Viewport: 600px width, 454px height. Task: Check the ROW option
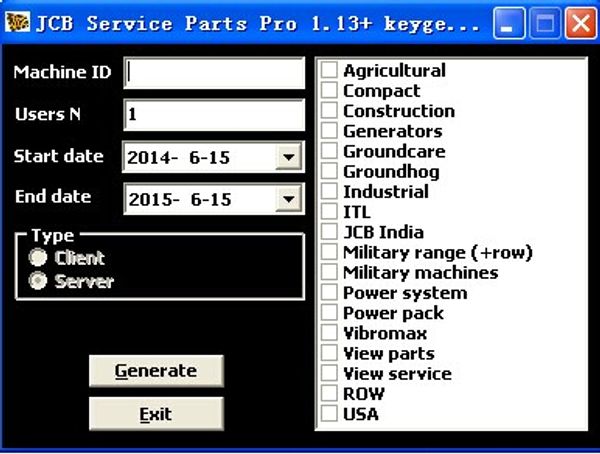point(329,394)
